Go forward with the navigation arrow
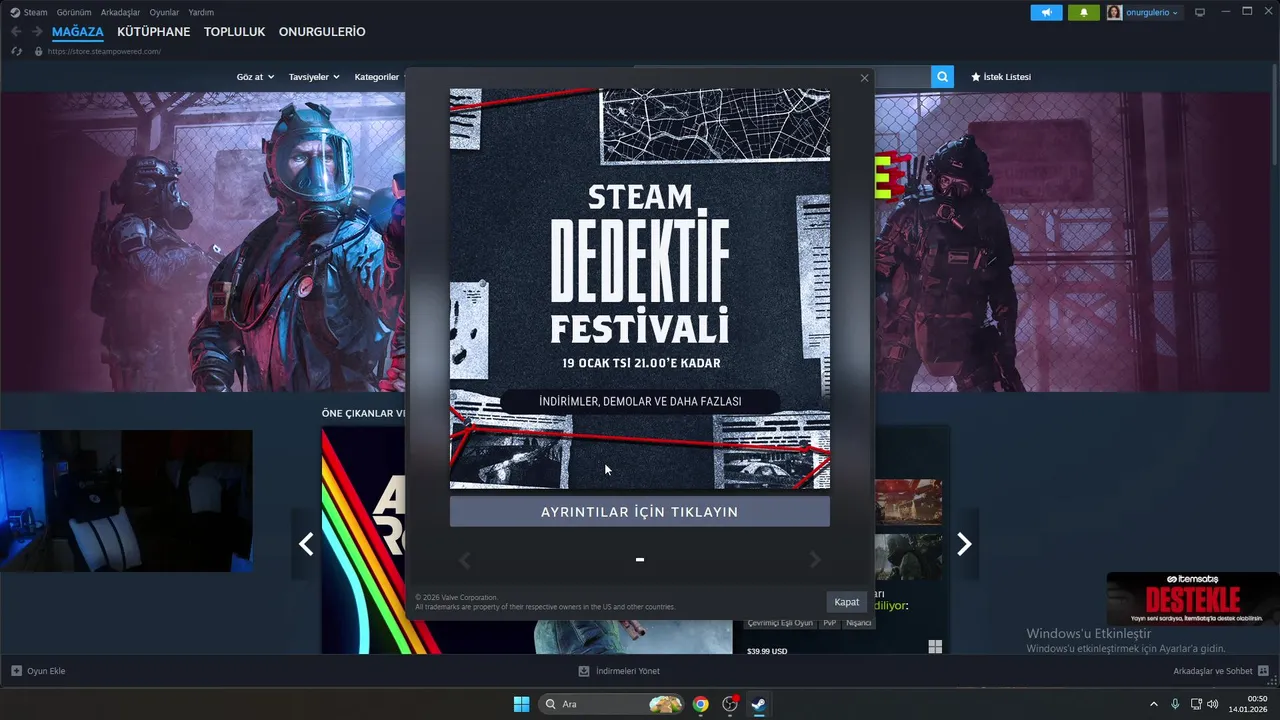The width and height of the screenshot is (1280, 720). point(37,32)
